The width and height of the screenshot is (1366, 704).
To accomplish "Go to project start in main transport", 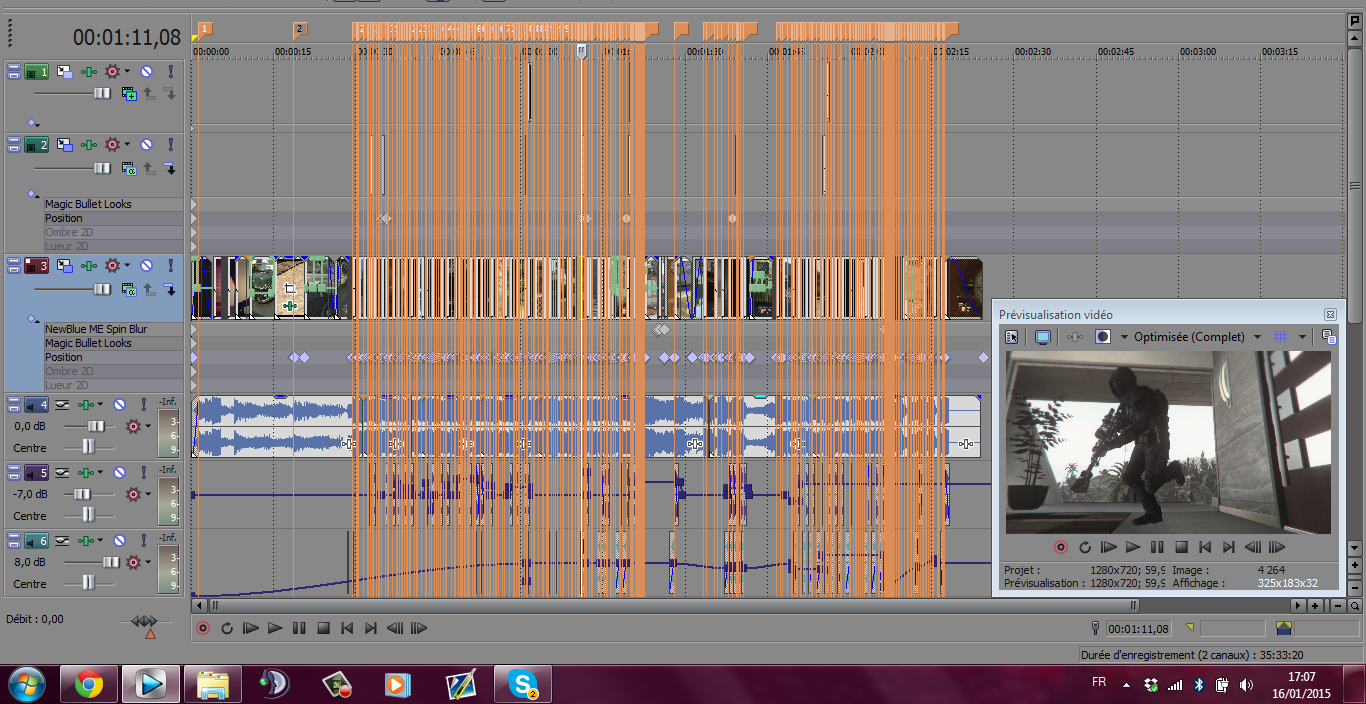I will [x=347, y=628].
